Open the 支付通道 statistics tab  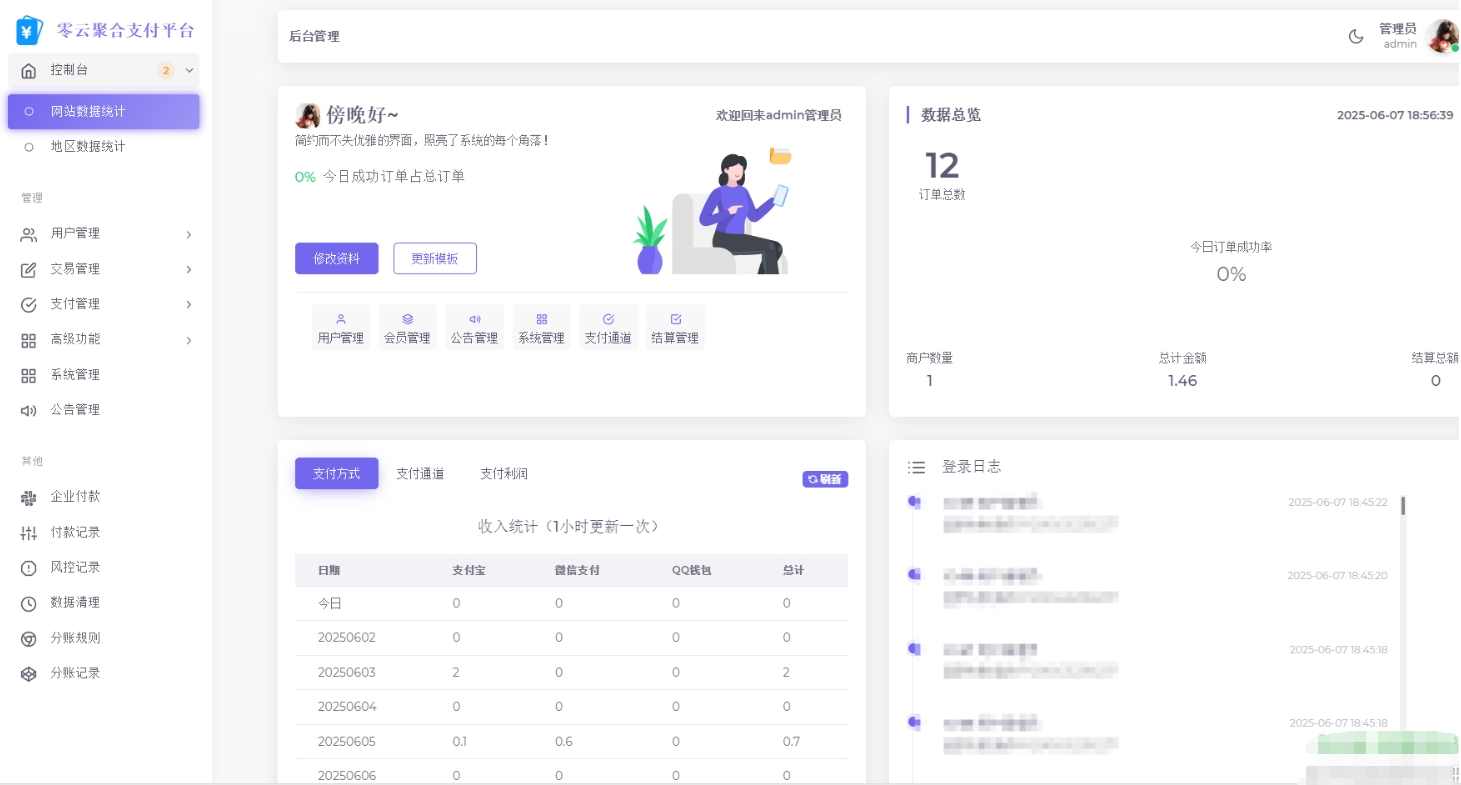point(420,473)
